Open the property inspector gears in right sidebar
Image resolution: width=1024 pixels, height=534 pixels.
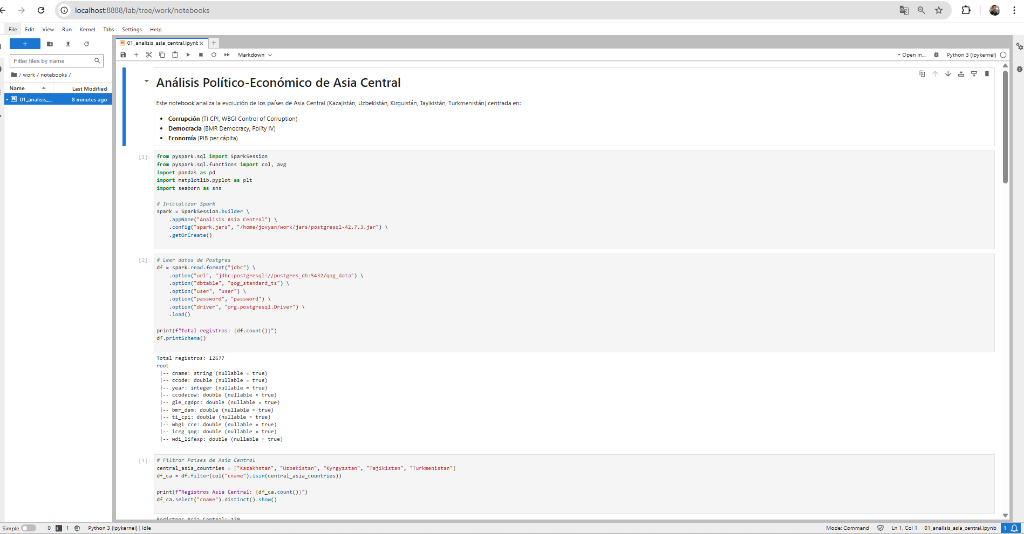click(x=1019, y=46)
